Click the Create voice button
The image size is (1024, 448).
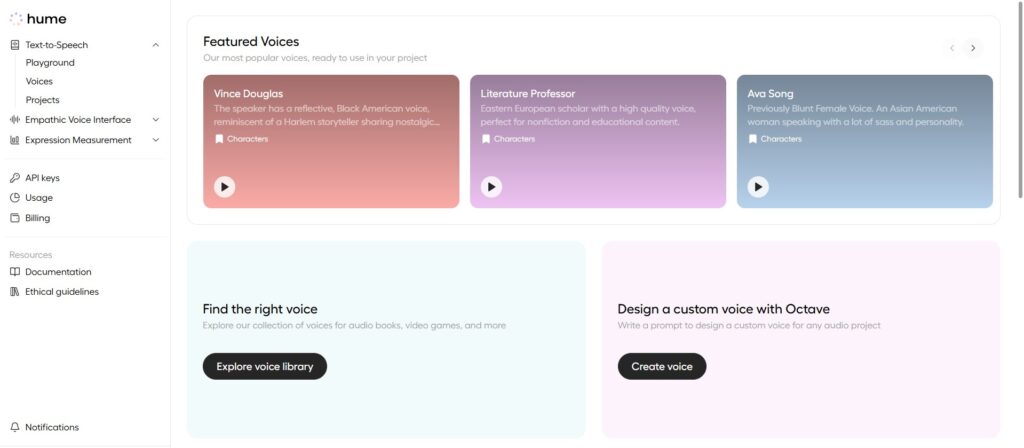pos(662,367)
